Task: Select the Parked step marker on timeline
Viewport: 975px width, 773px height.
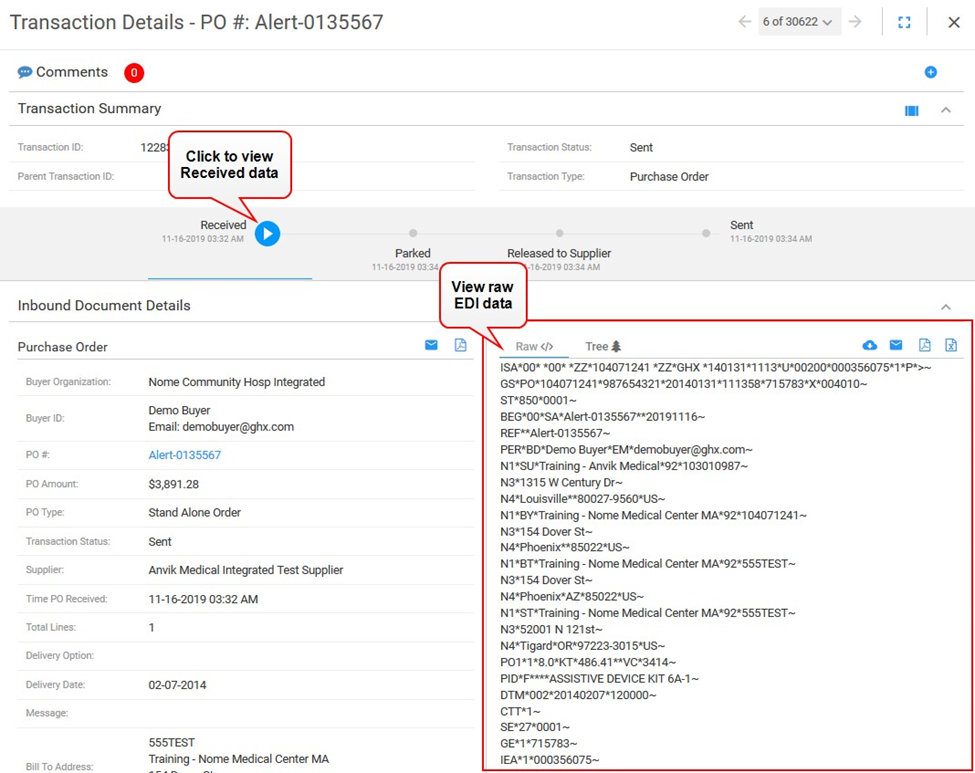Action: [413, 233]
